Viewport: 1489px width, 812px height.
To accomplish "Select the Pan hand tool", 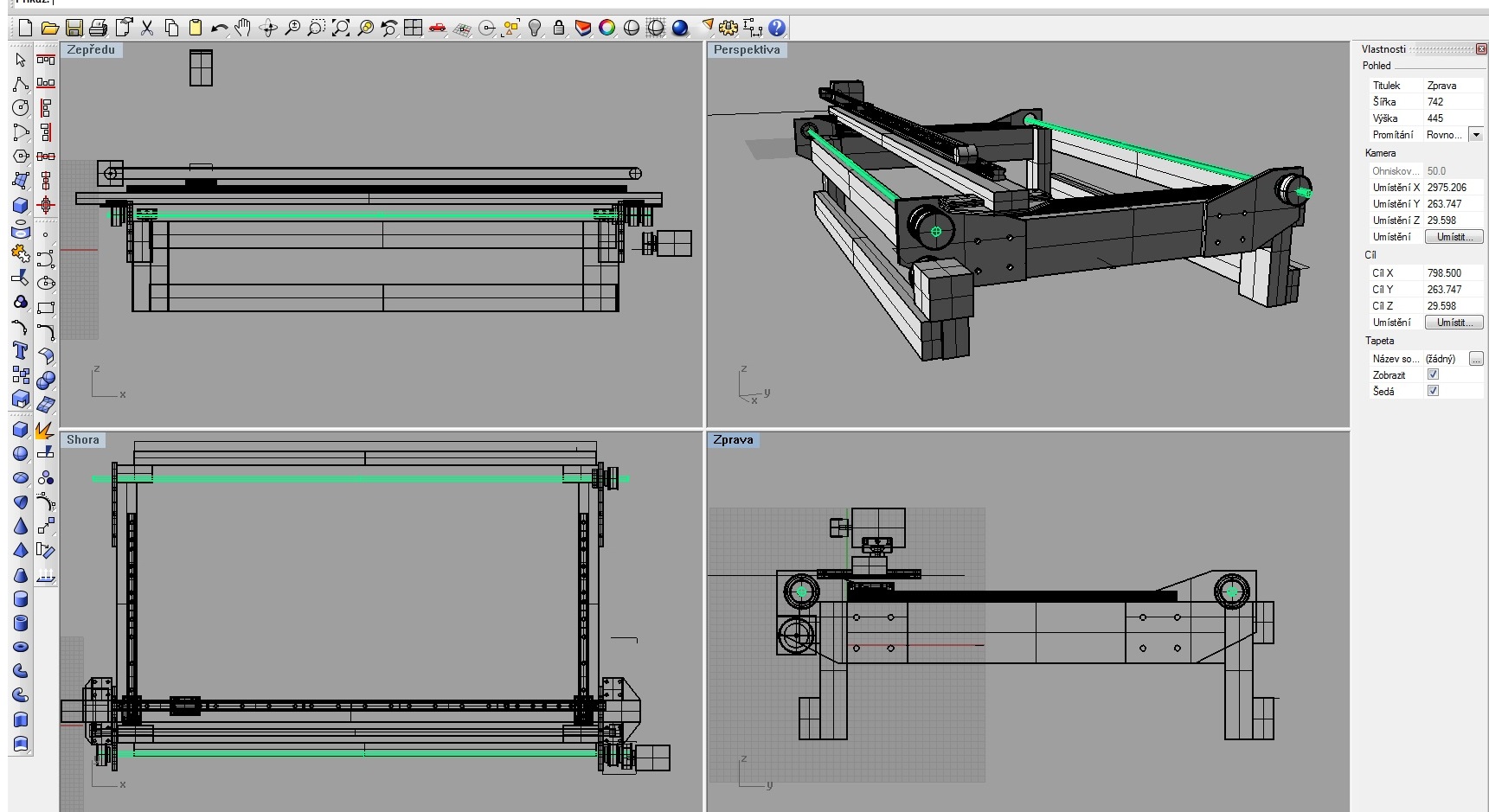I will click(x=243, y=29).
